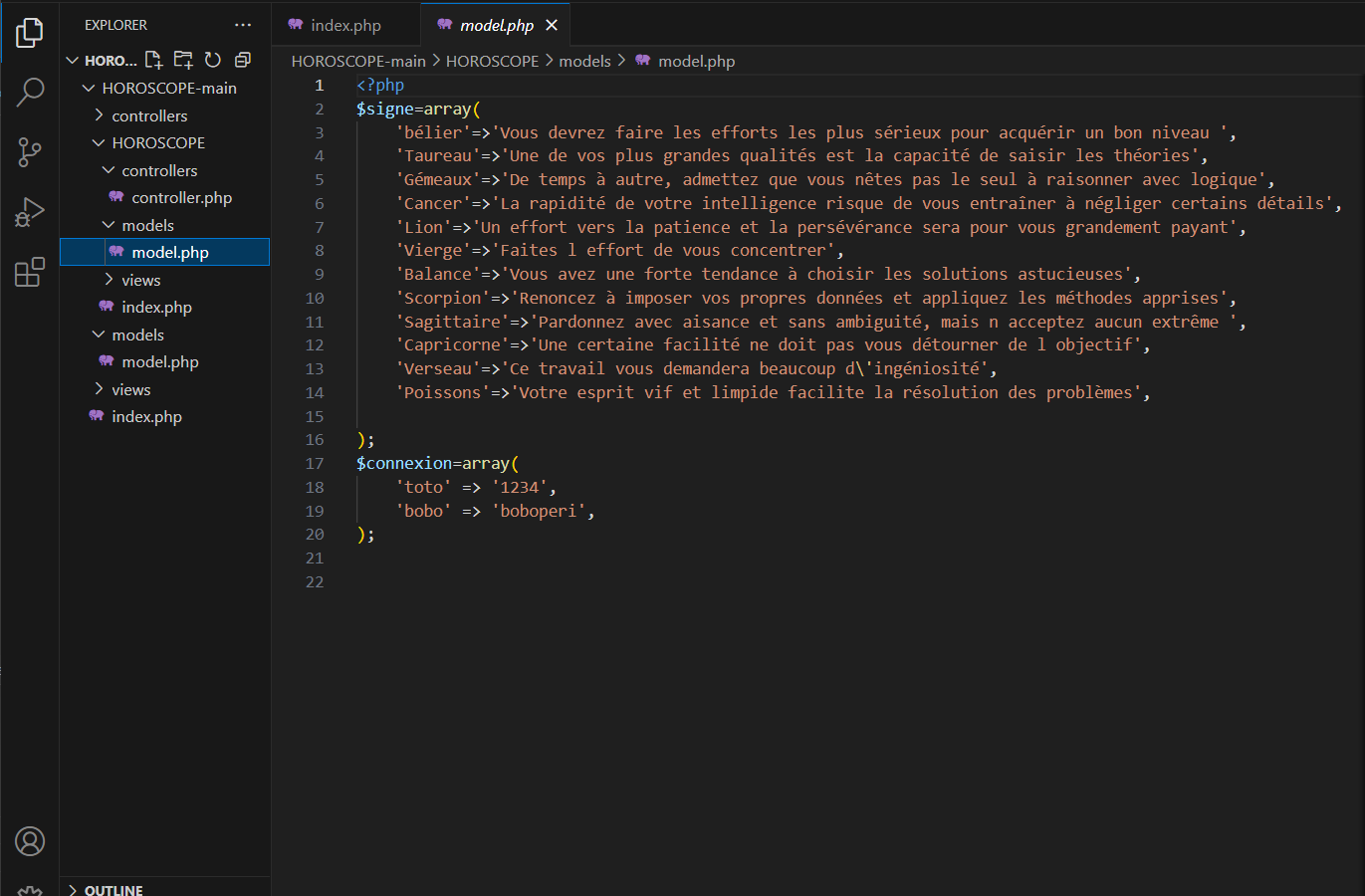
Task: Open the Extensions view
Action: coord(30,272)
